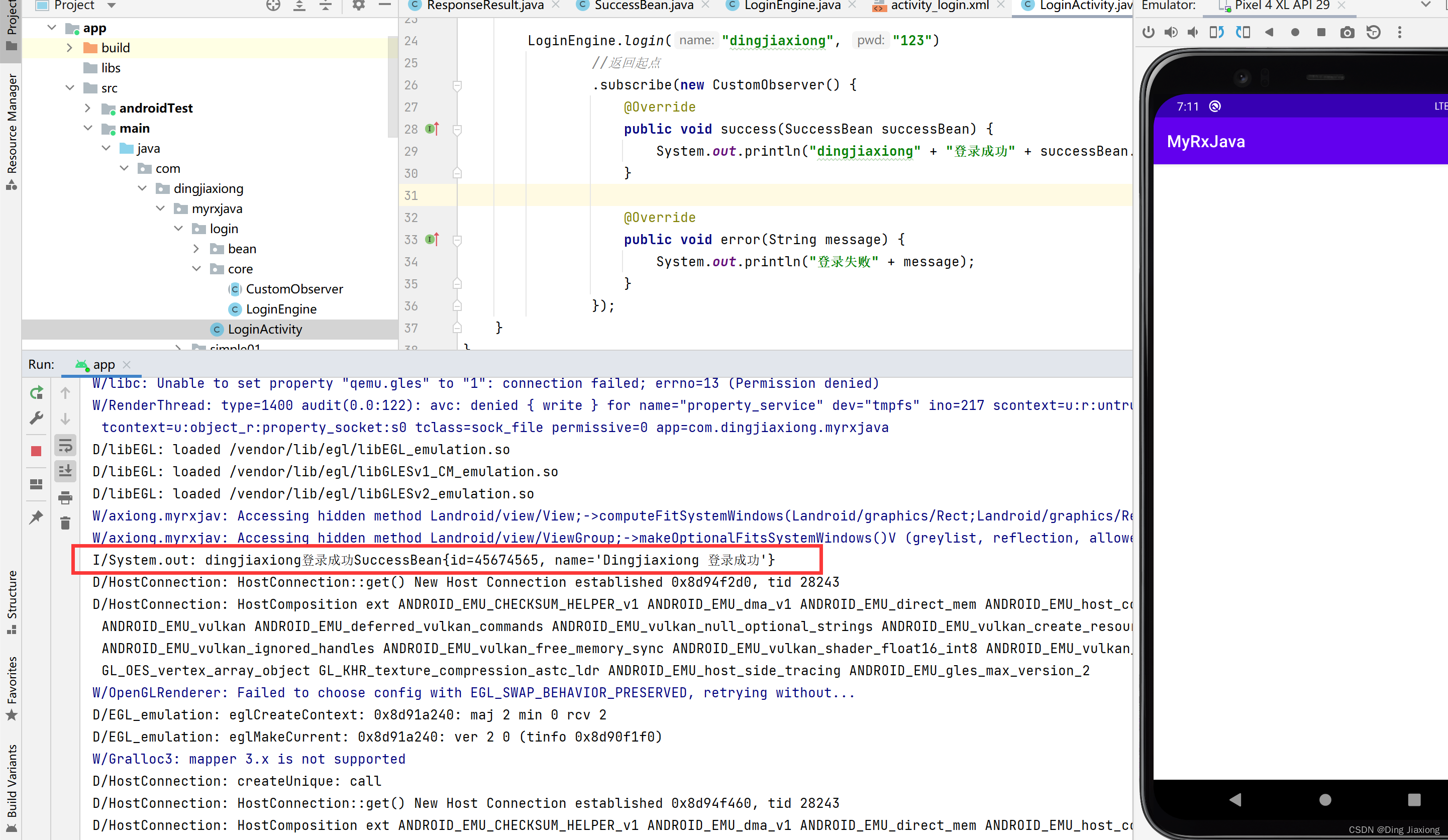Fold the error method at line 33
The height and width of the screenshot is (840, 1448).
(457, 240)
